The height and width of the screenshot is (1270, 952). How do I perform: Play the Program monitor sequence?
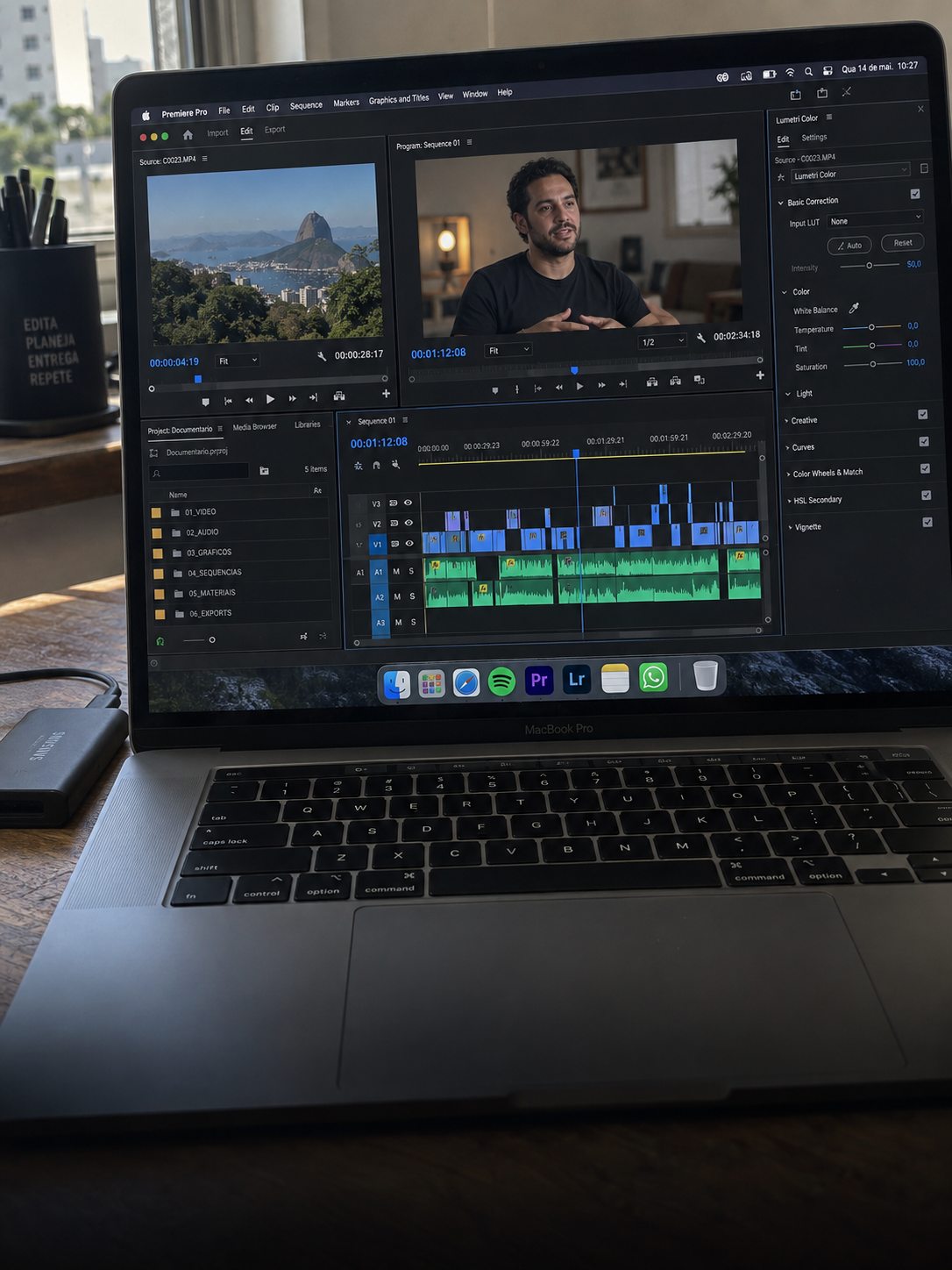(x=579, y=386)
